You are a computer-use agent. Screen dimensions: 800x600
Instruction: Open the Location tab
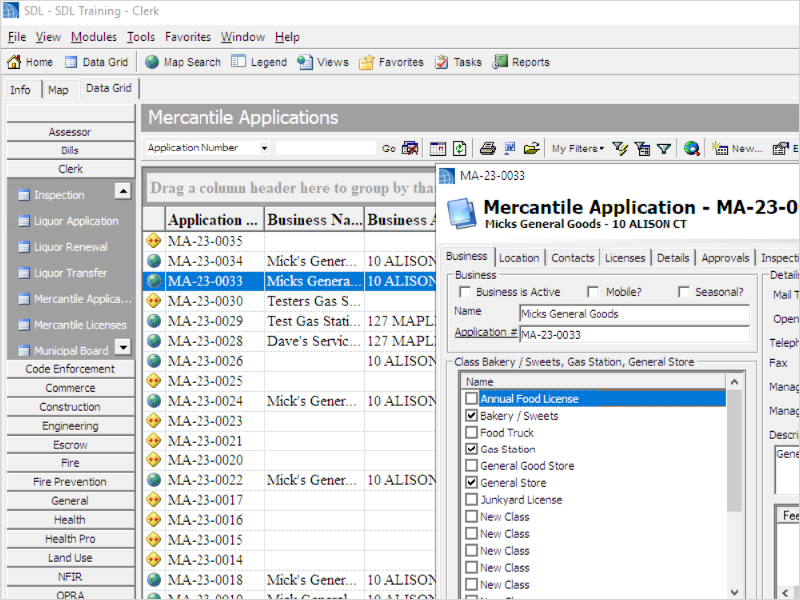point(519,258)
